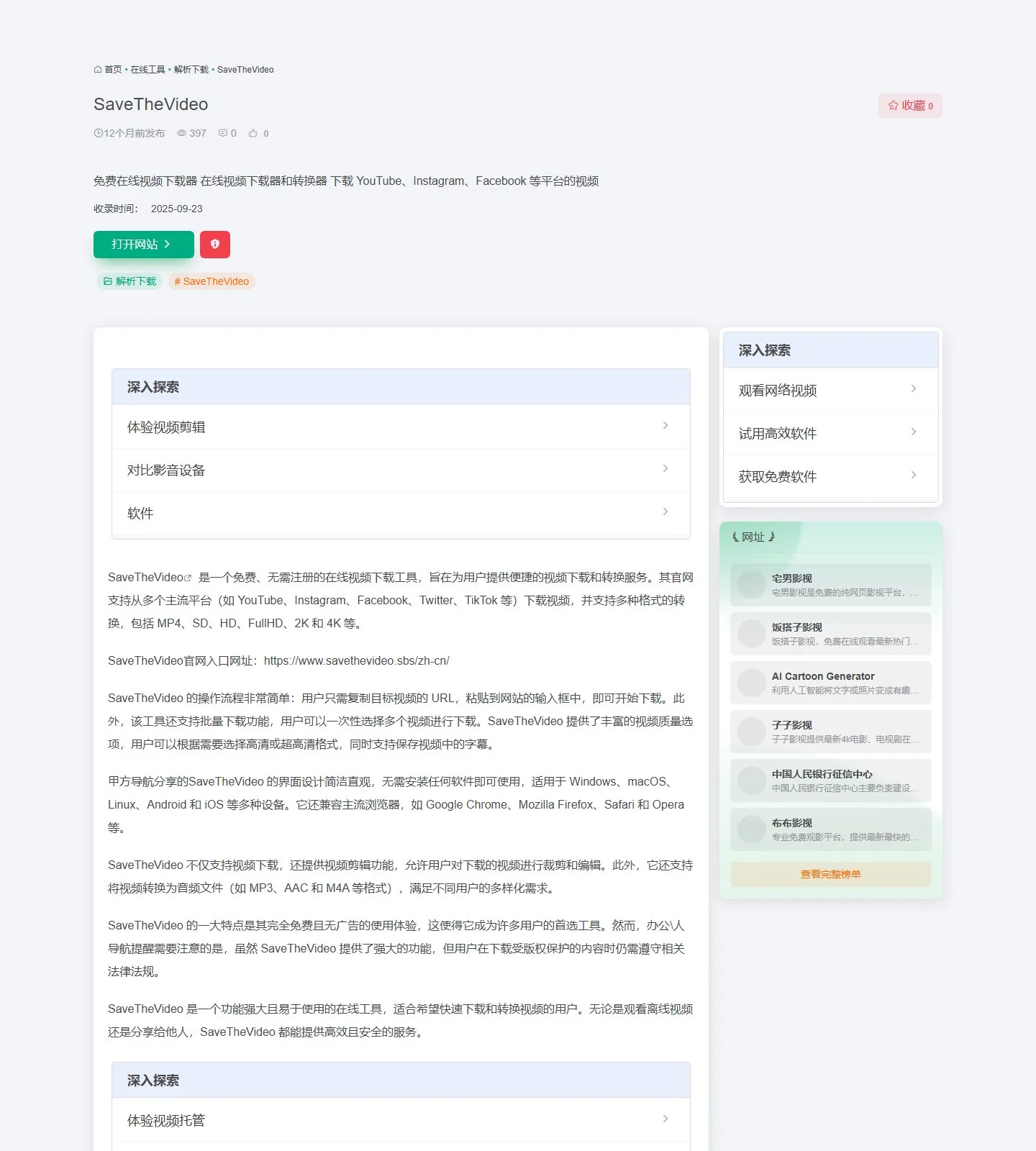Click the 布布影视 round thumbnail
This screenshot has height=1151, width=1036.
point(752,829)
